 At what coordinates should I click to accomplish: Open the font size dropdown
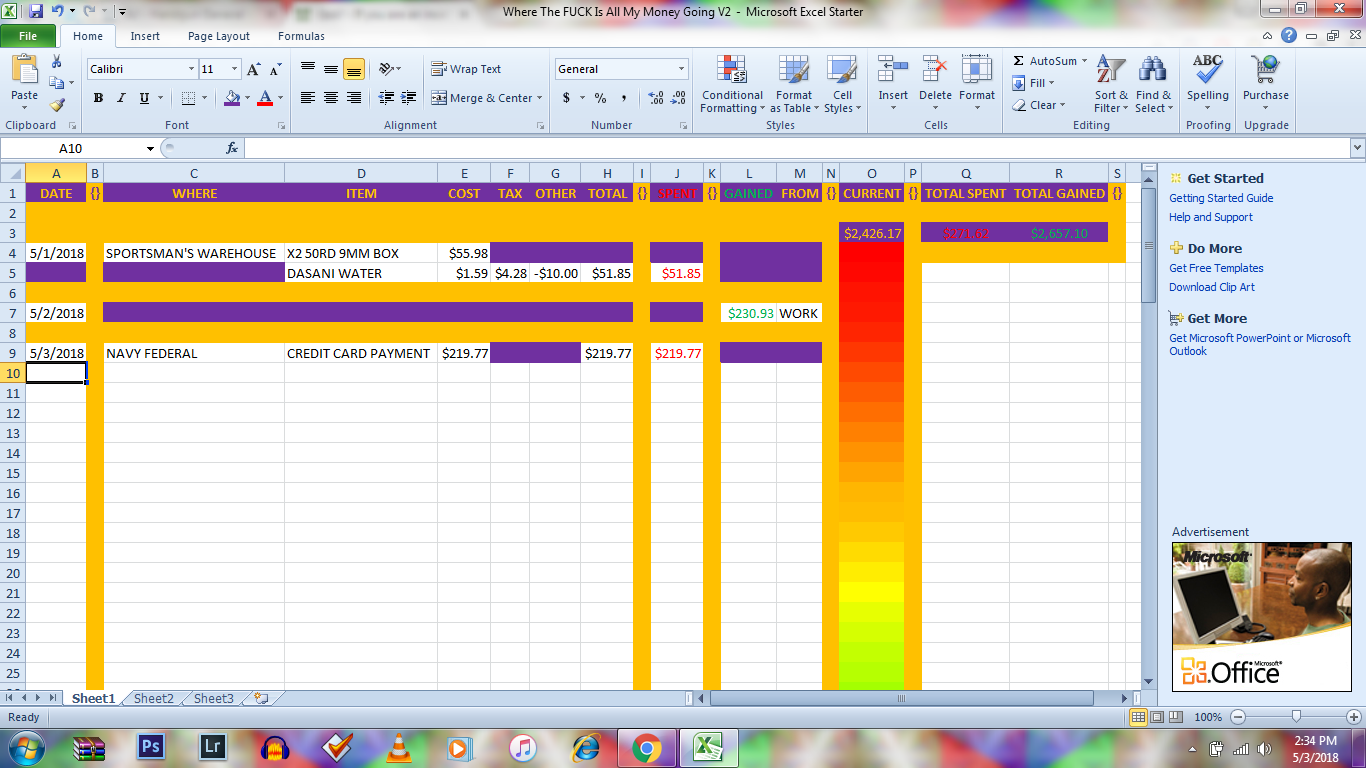[x=235, y=69]
